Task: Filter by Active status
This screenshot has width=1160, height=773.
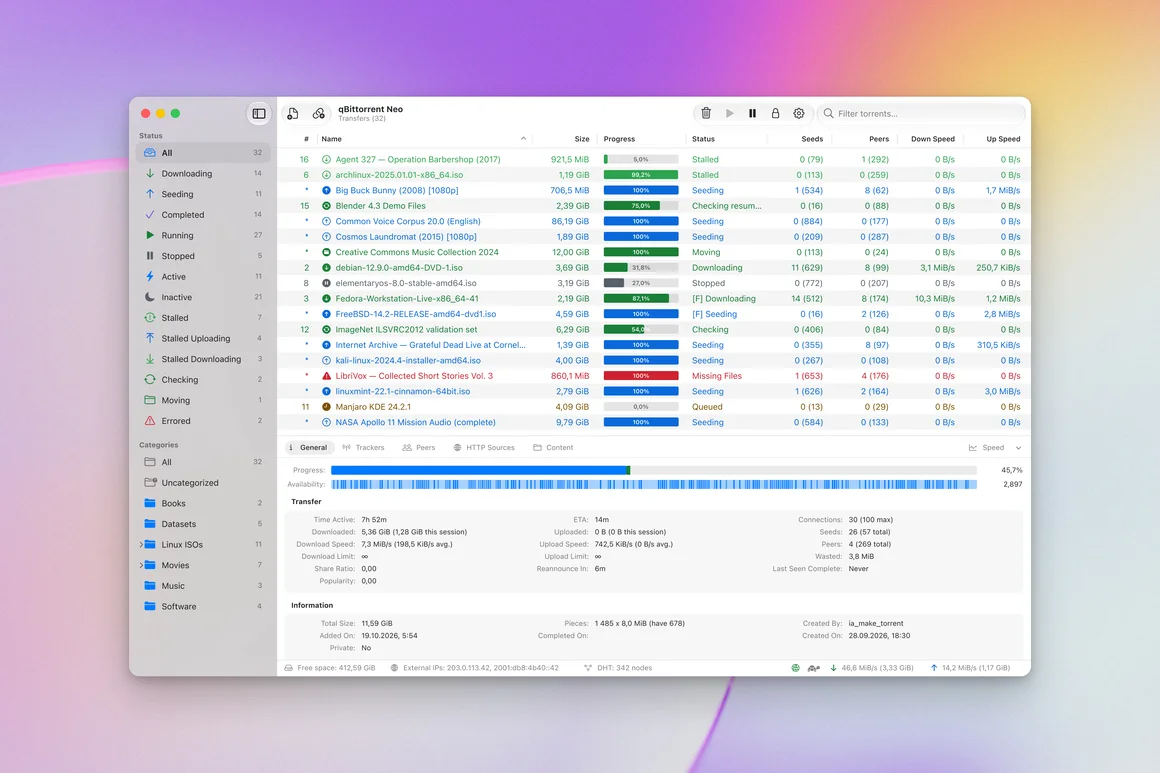Action: pyautogui.click(x=203, y=277)
